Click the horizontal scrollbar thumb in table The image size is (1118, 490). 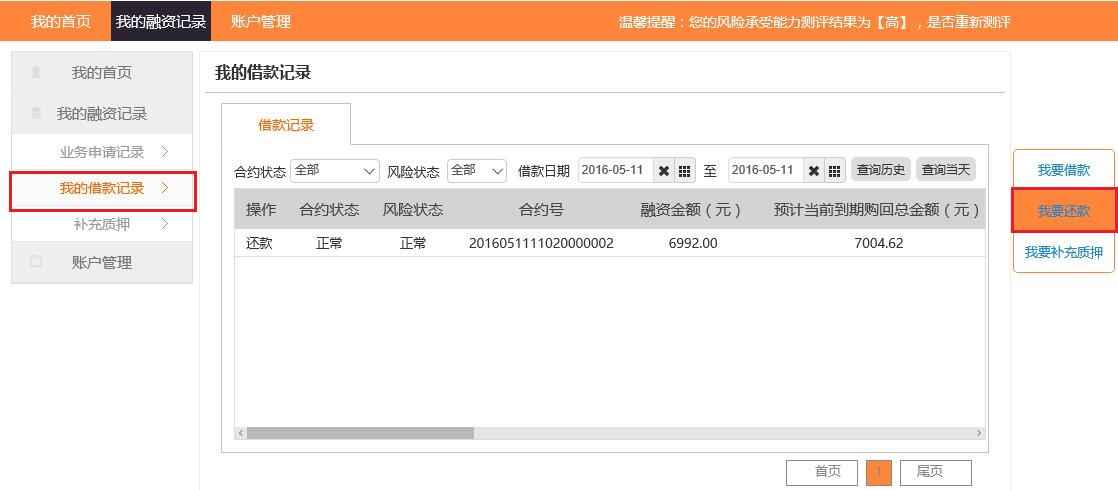tap(360, 433)
